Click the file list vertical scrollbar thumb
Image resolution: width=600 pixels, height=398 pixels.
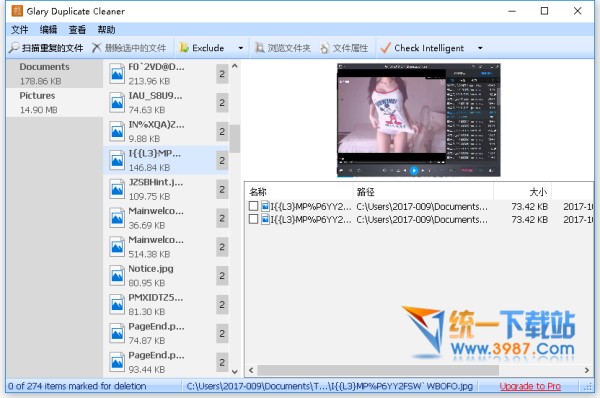pos(235,139)
